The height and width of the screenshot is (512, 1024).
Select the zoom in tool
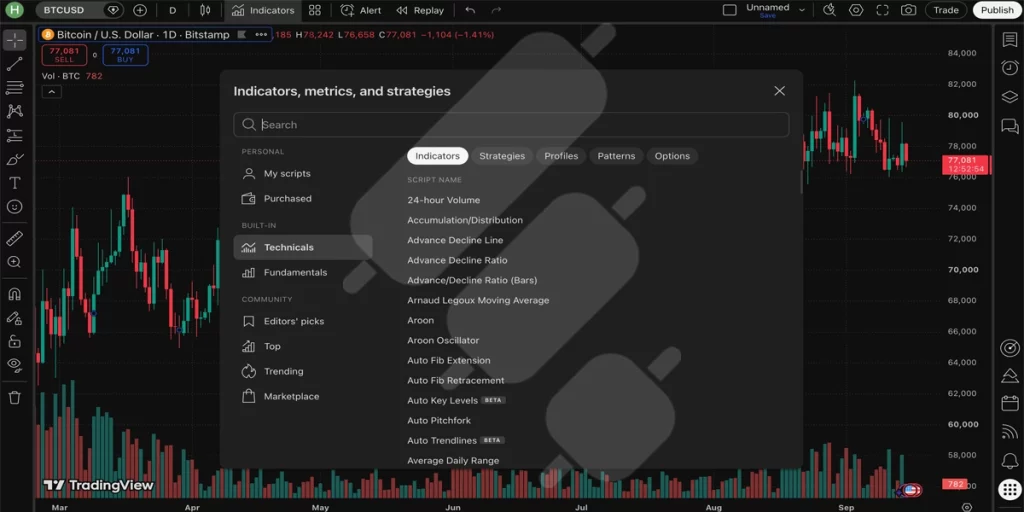14,262
